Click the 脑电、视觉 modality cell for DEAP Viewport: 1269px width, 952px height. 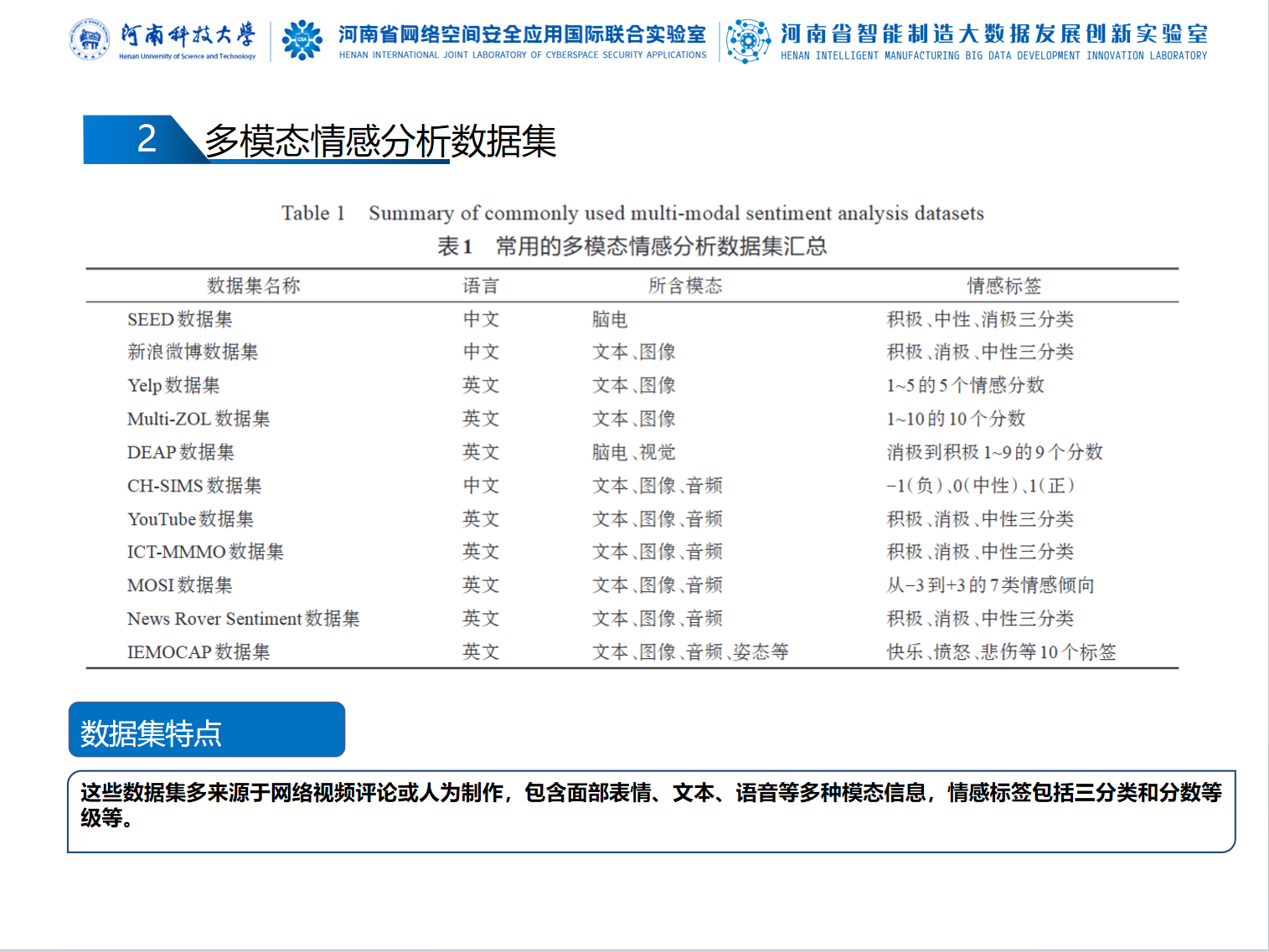pyautogui.click(x=633, y=452)
